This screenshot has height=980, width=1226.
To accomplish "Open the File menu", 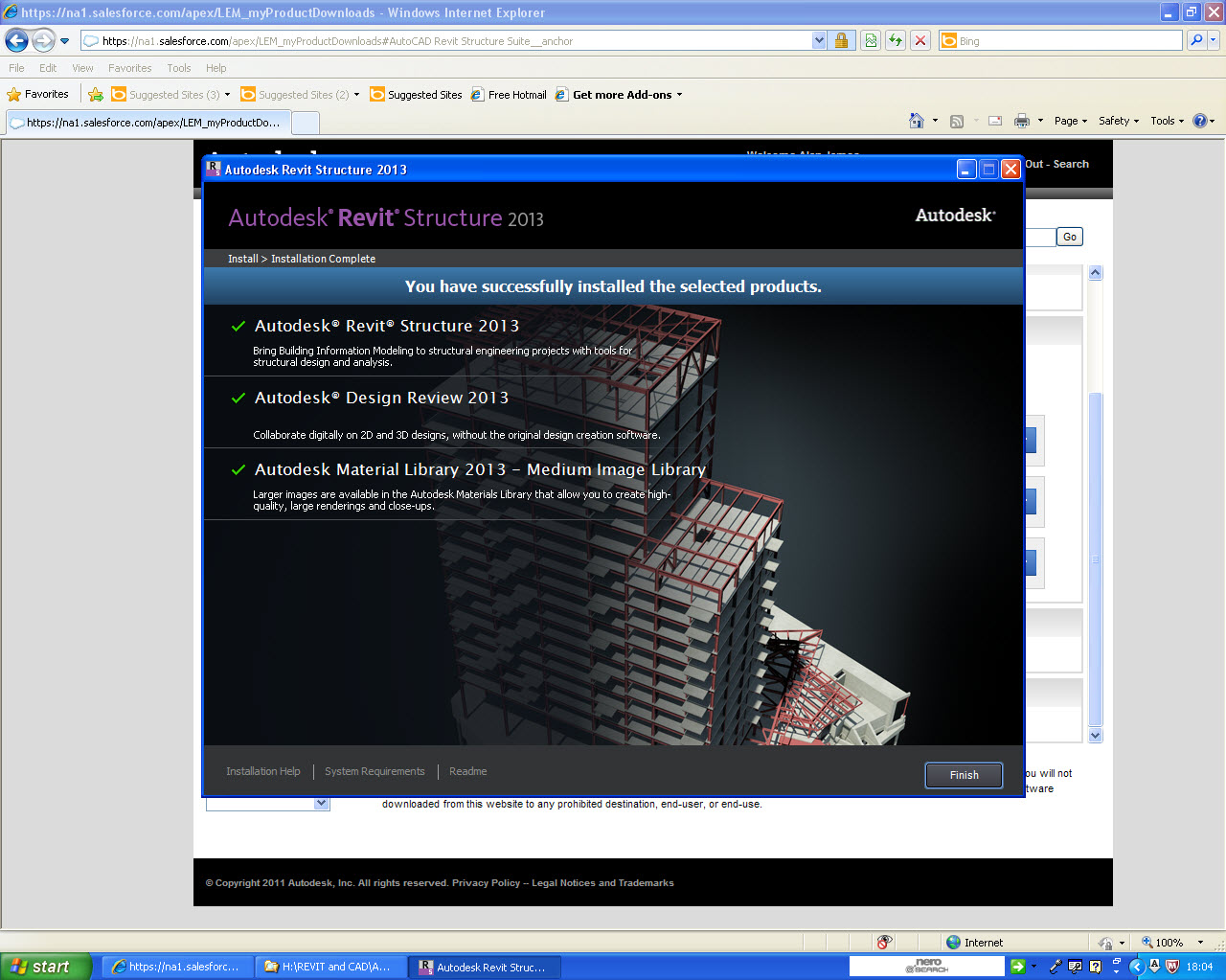I will pos(16,68).
